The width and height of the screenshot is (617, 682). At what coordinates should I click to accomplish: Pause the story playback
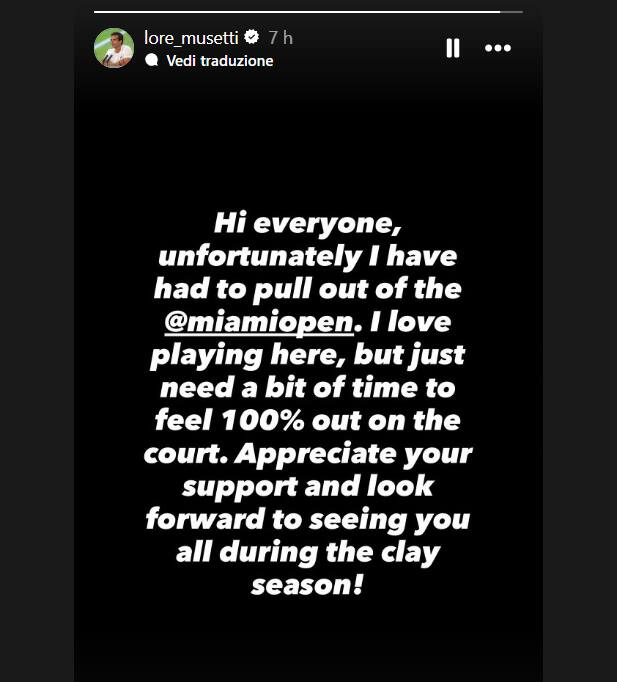[452, 48]
